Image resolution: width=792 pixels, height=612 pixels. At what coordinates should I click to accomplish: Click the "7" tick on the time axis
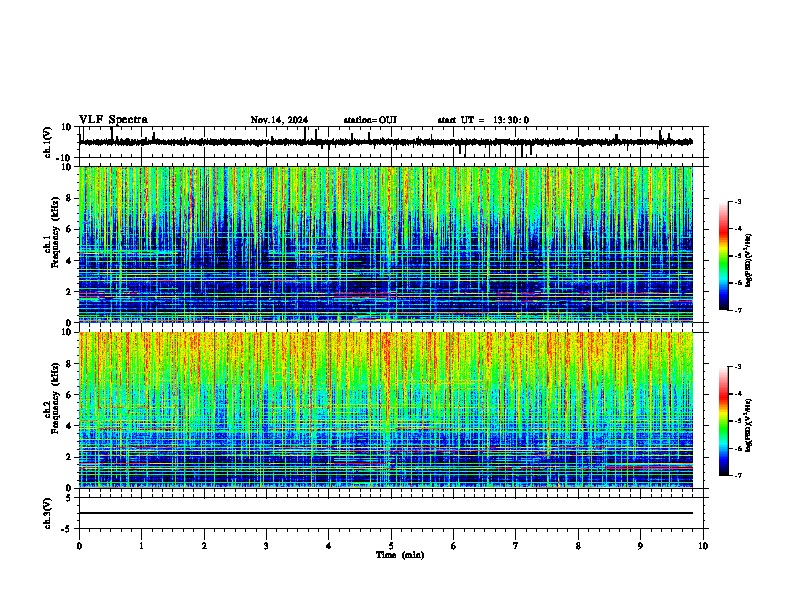pyautogui.click(x=516, y=546)
